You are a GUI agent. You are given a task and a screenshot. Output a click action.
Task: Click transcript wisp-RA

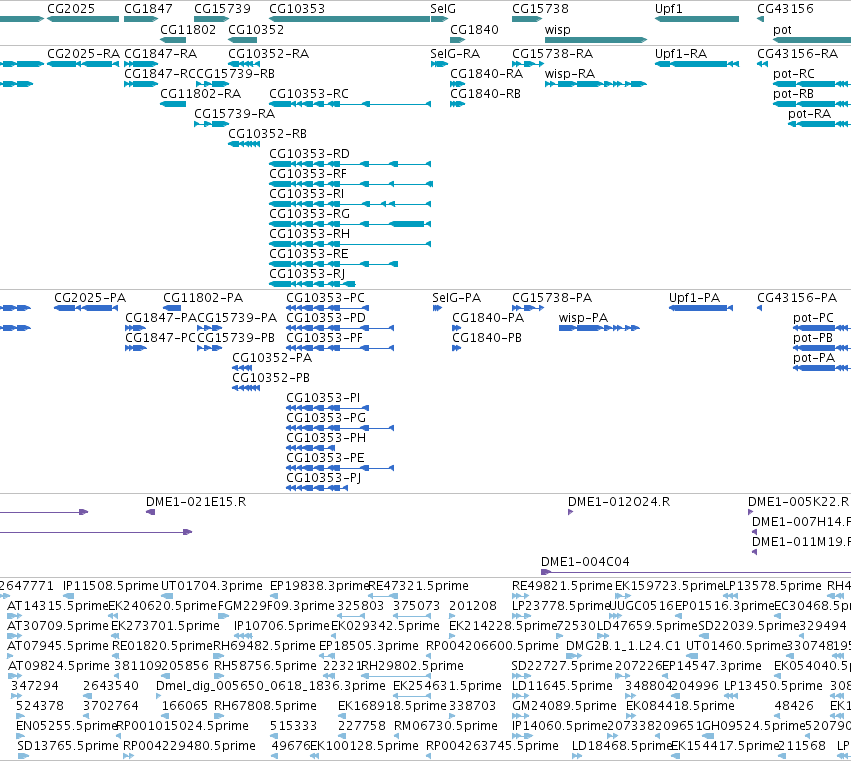pos(596,84)
